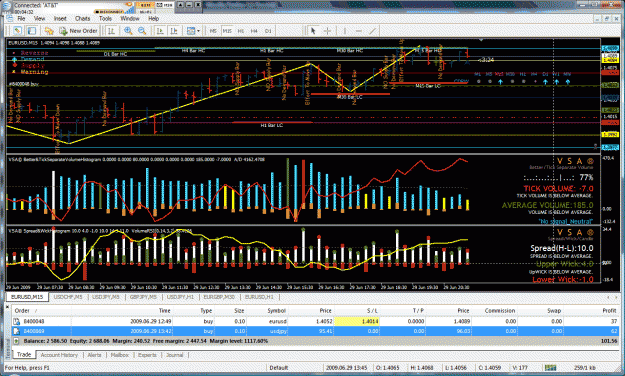The height and width of the screenshot is (376, 625).
Task: Close the Terminal panel with x
Action: coord(8,307)
